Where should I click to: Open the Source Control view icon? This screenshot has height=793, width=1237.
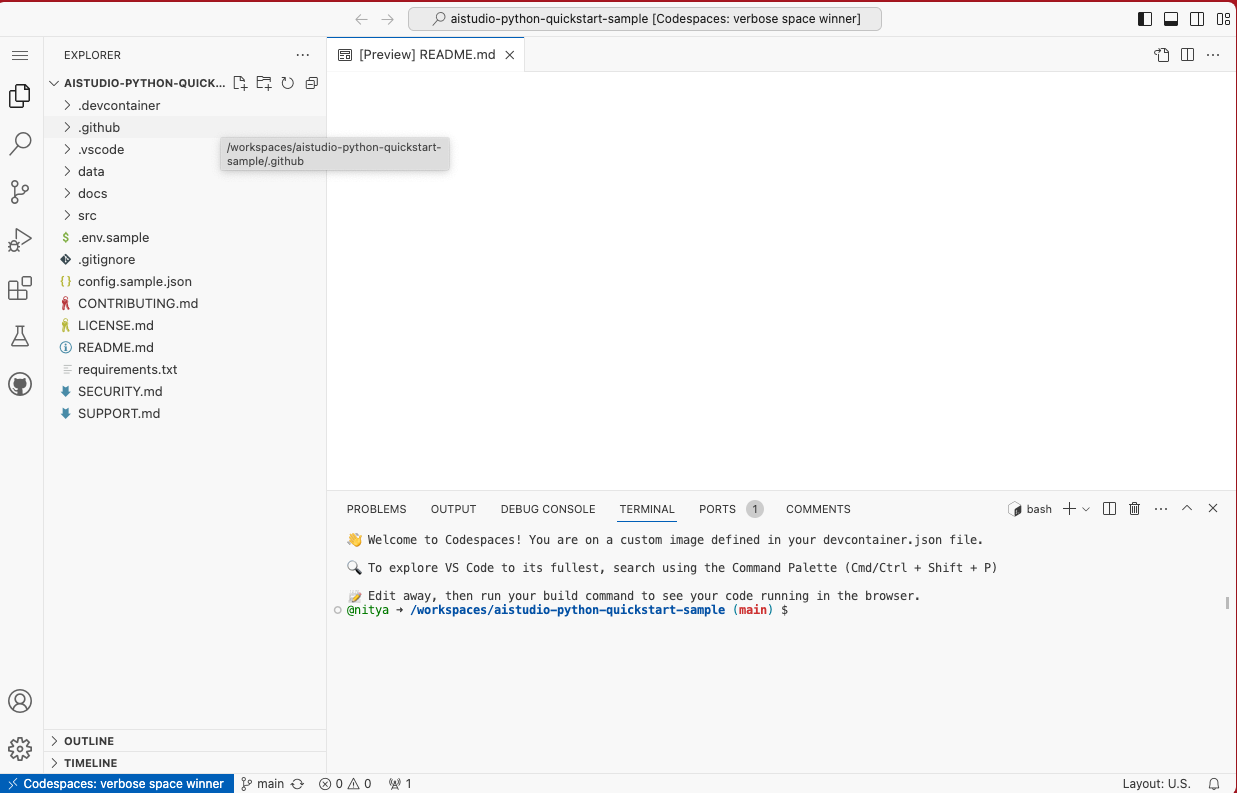20,192
